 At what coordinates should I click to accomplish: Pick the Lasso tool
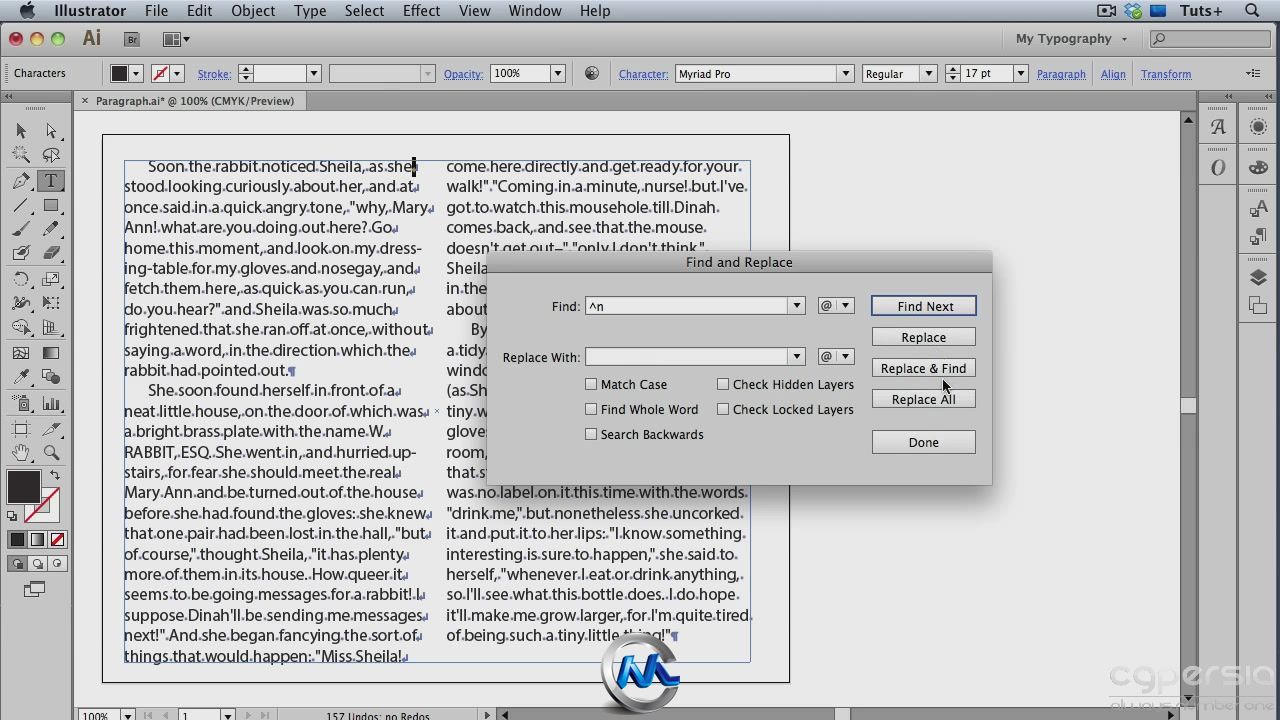(x=51, y=155)
